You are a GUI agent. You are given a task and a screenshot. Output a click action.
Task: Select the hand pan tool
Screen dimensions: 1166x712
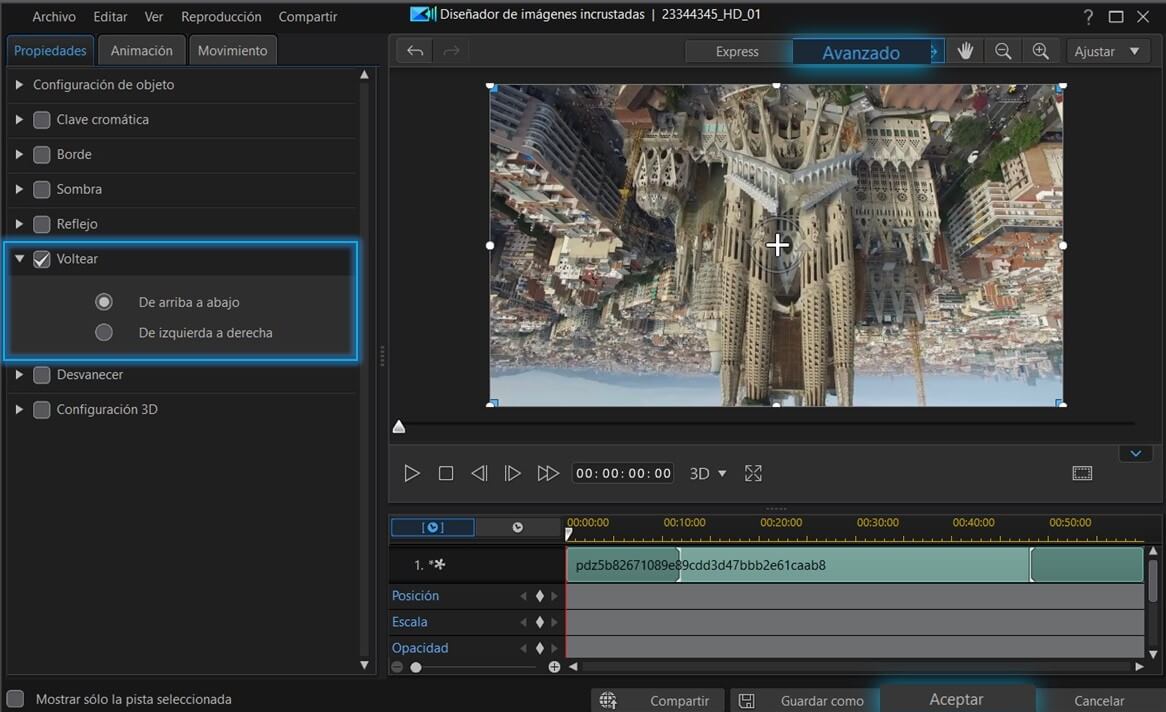[965, 51]
